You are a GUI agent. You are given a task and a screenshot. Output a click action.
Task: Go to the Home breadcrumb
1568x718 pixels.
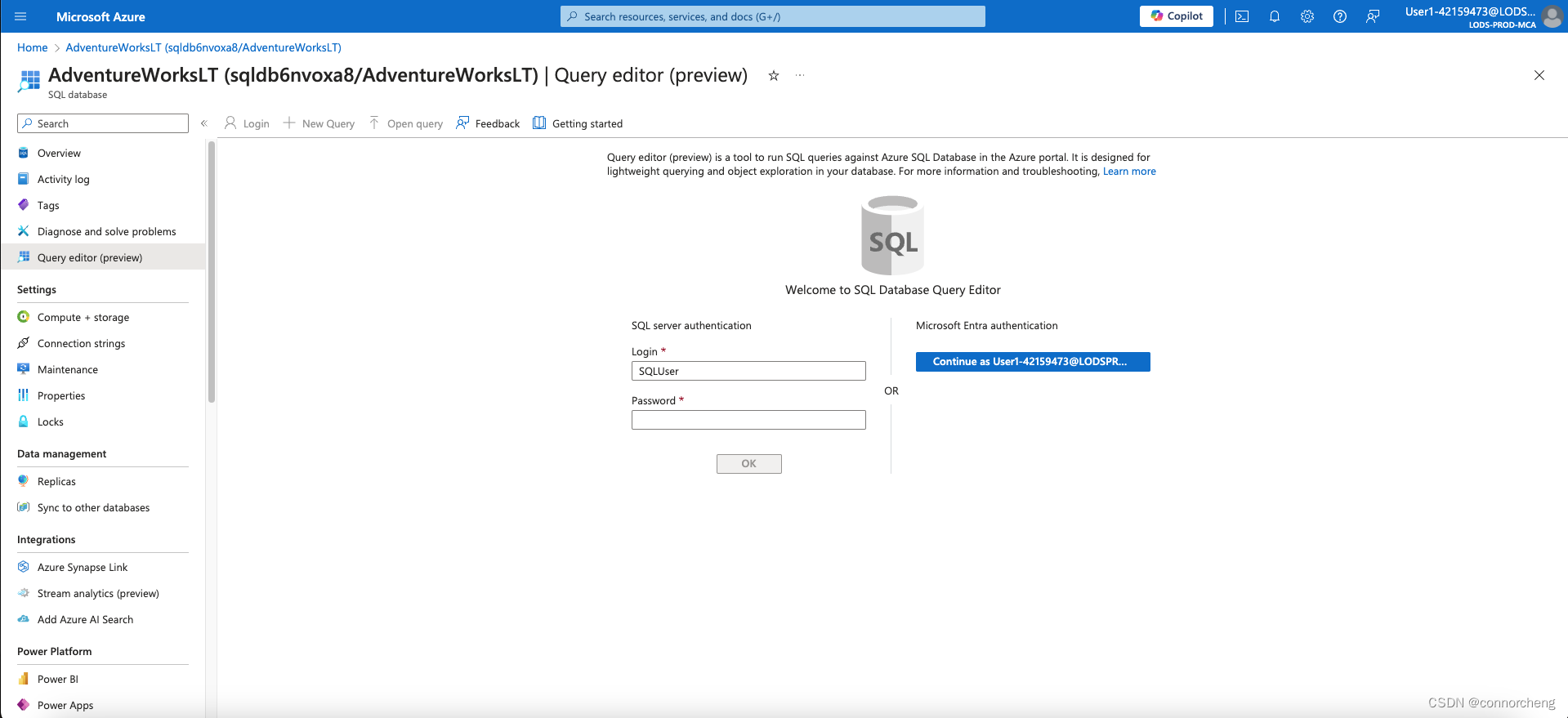pos(33,47)
